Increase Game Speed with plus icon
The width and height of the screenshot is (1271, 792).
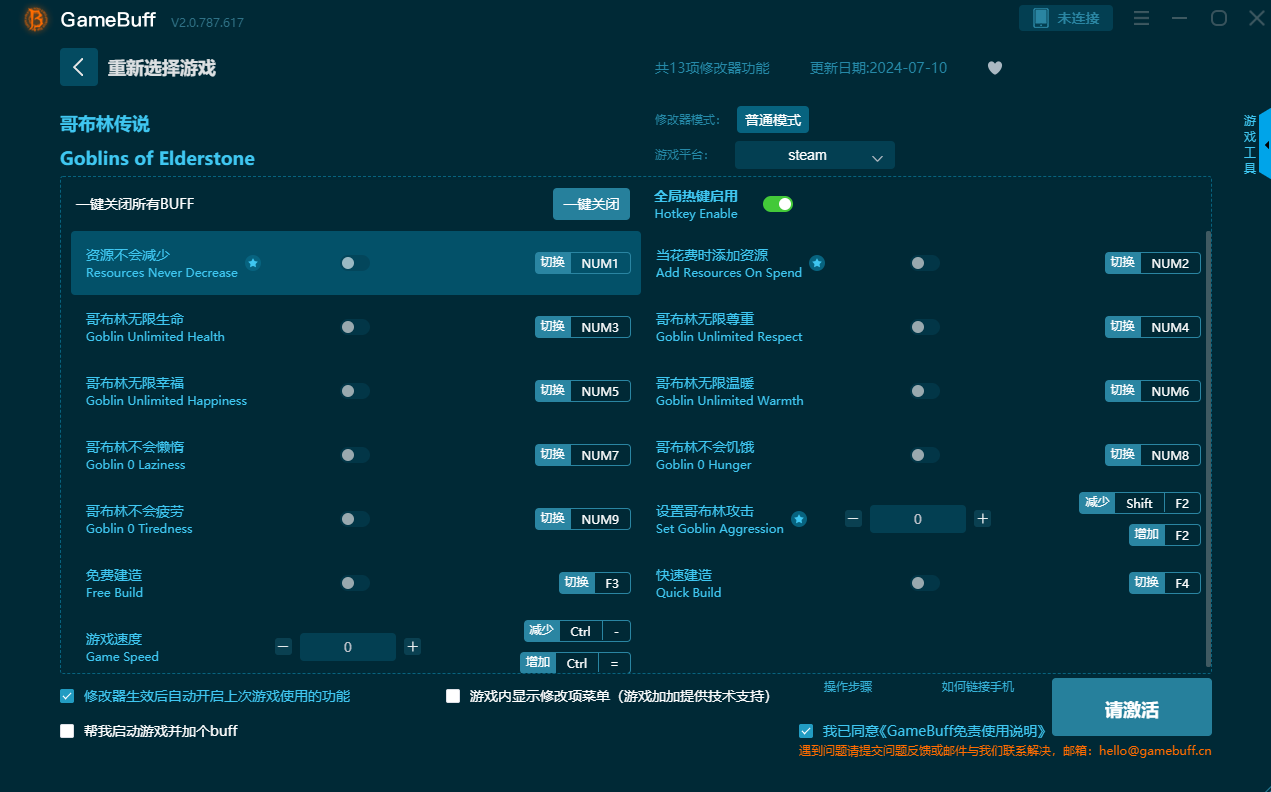coord(412,647)
